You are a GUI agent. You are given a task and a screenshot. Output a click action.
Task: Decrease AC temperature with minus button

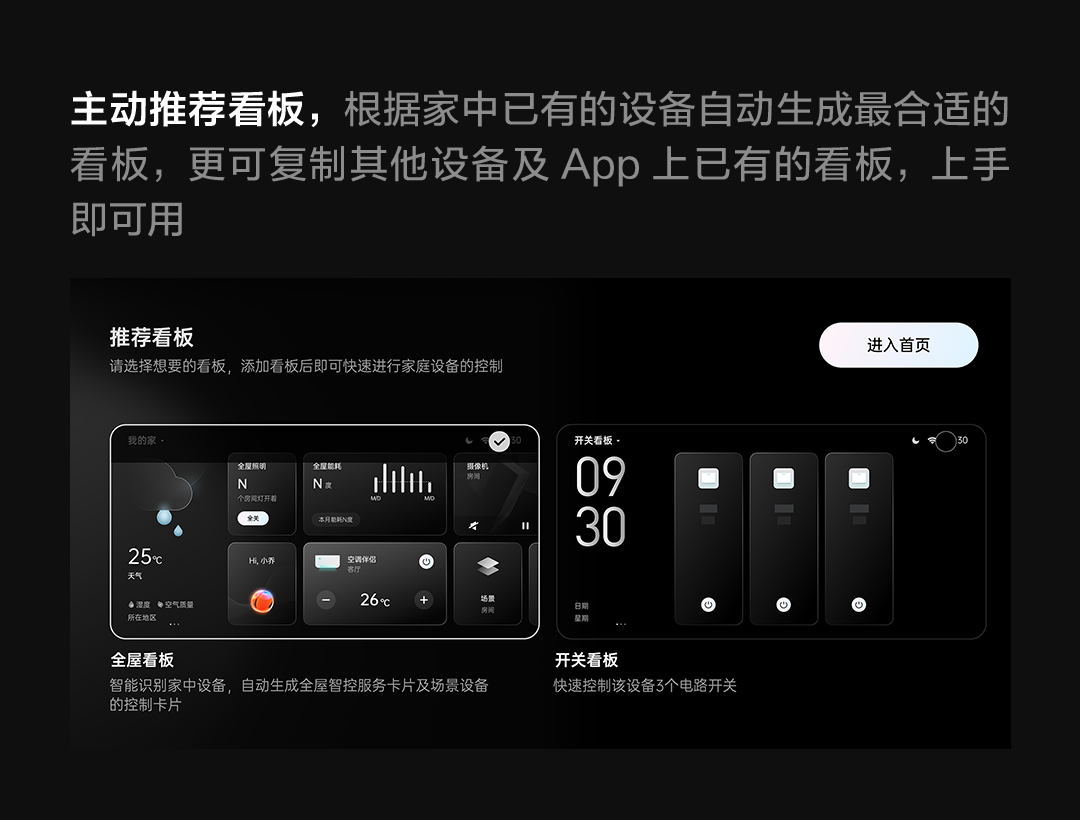[x=326, y=600]
